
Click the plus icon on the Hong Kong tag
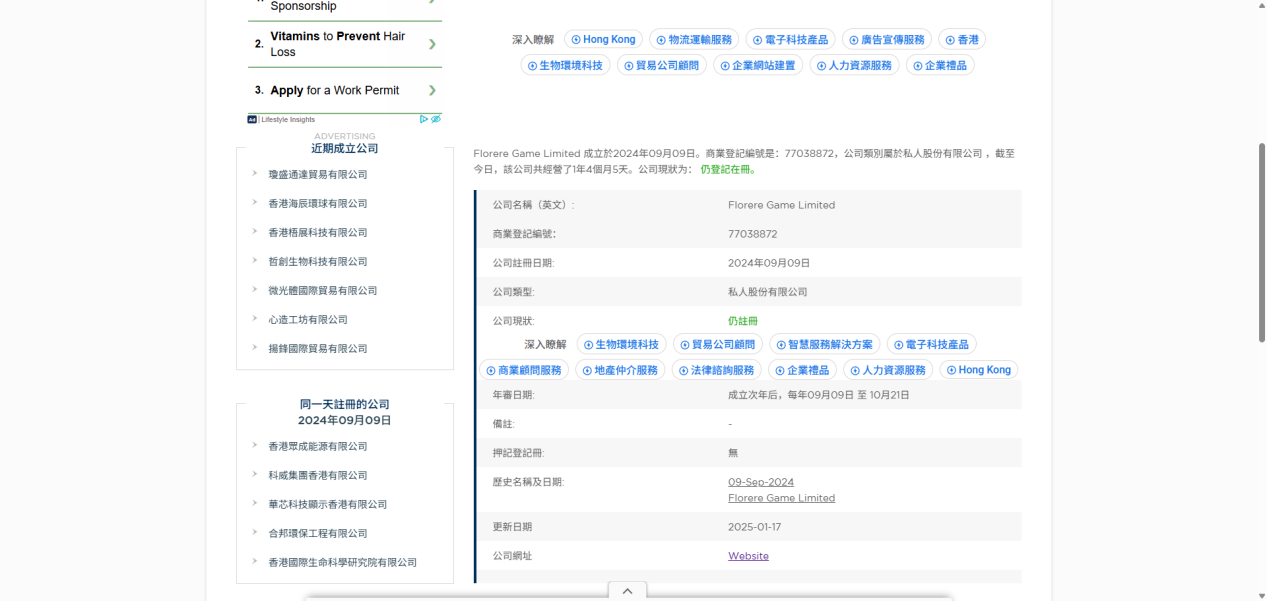pyautogui.click(x=575, y=39)
